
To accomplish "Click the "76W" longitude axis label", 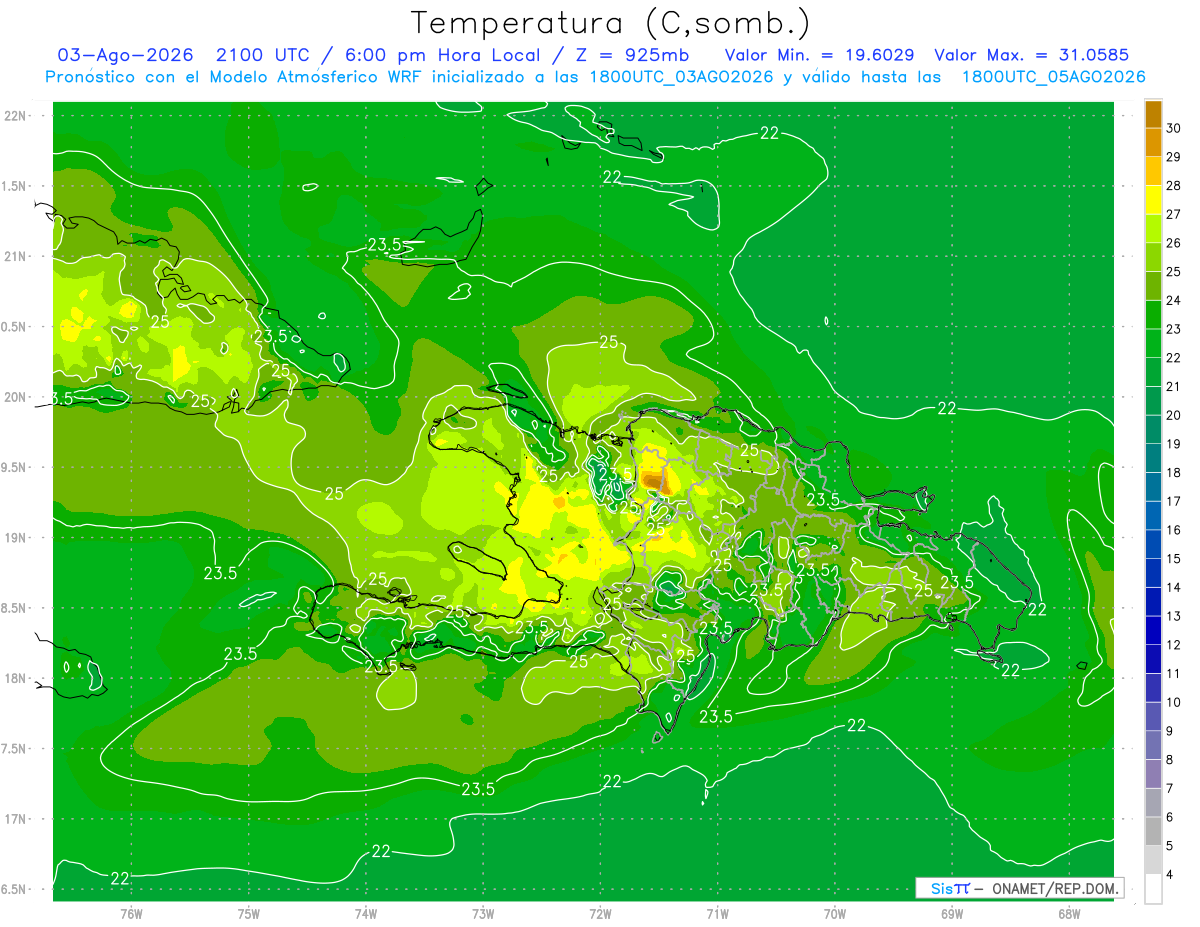I will pyautogui.click(x=131, y=913).
